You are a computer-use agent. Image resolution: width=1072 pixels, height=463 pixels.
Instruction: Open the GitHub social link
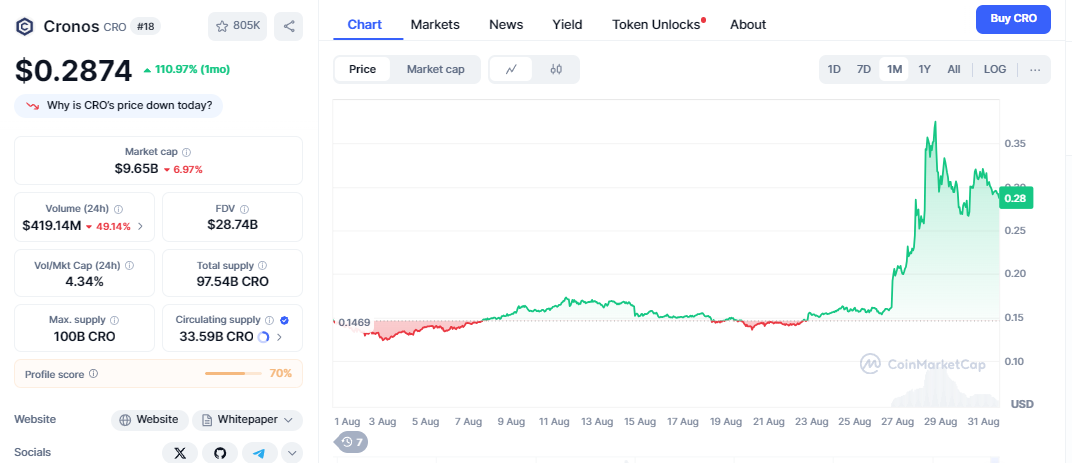coord(219,453)
